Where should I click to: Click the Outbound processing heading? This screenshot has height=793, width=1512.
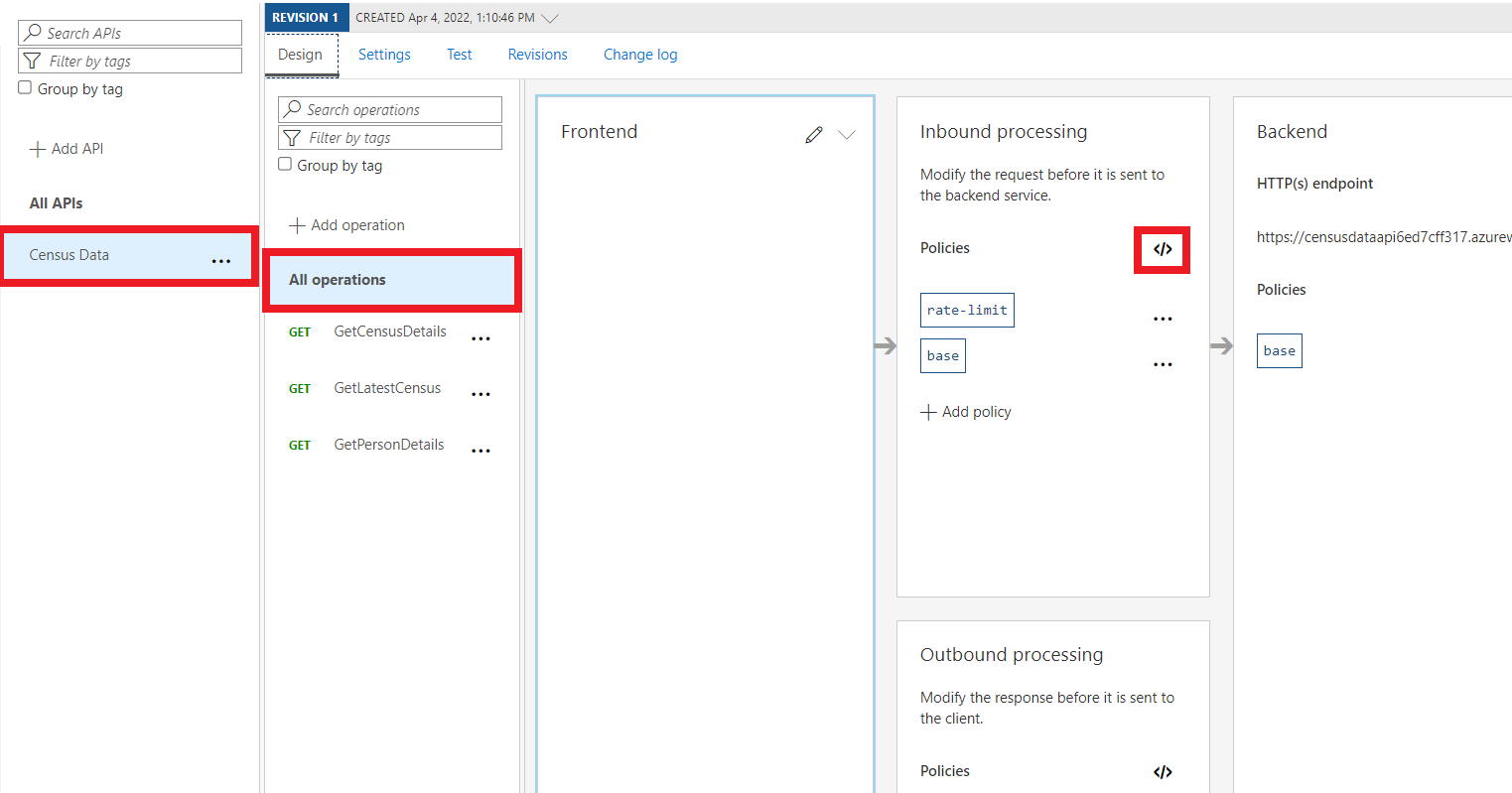click(x=1012, y=655)
